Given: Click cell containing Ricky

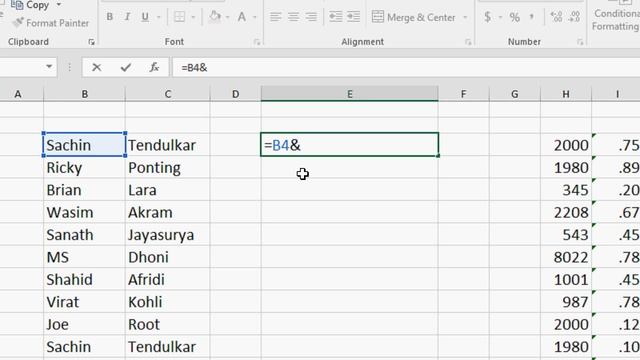Looking at the screenshot, I should (x=84, y=168).
